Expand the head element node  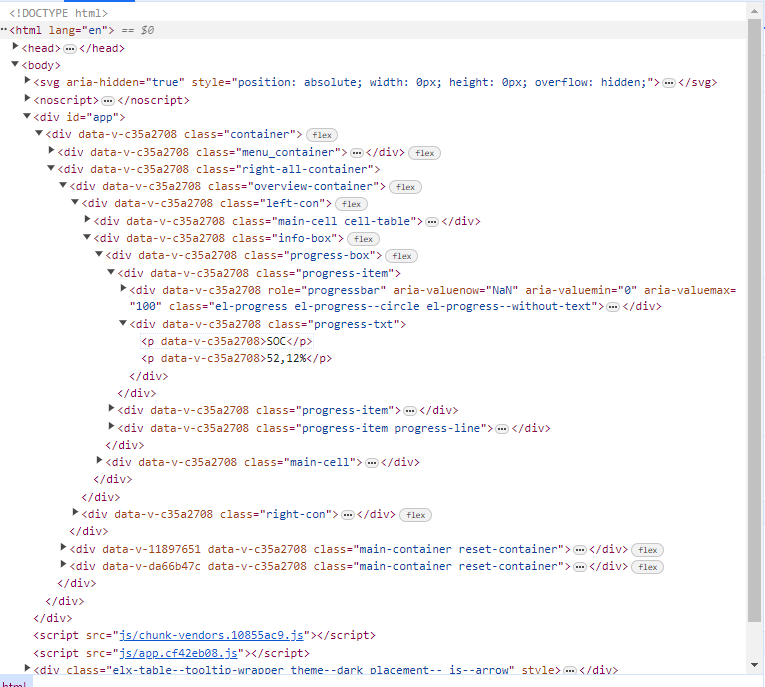point(15,46)
